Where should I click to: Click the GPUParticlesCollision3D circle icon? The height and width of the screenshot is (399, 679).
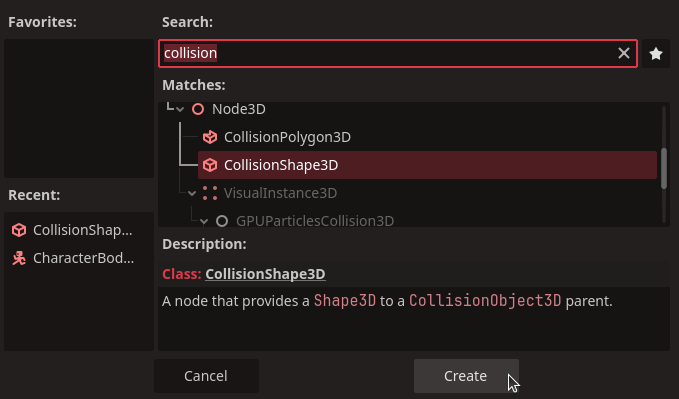[222, 221]
